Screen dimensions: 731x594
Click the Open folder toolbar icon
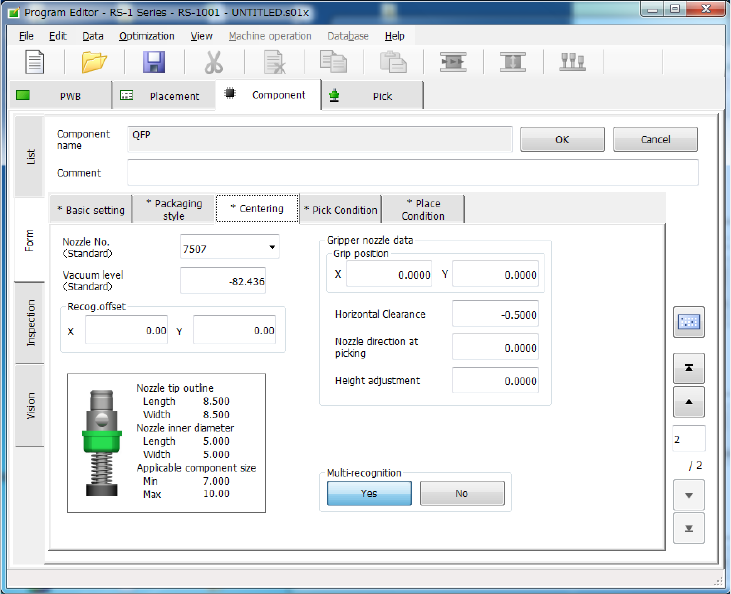coord(94,62)
